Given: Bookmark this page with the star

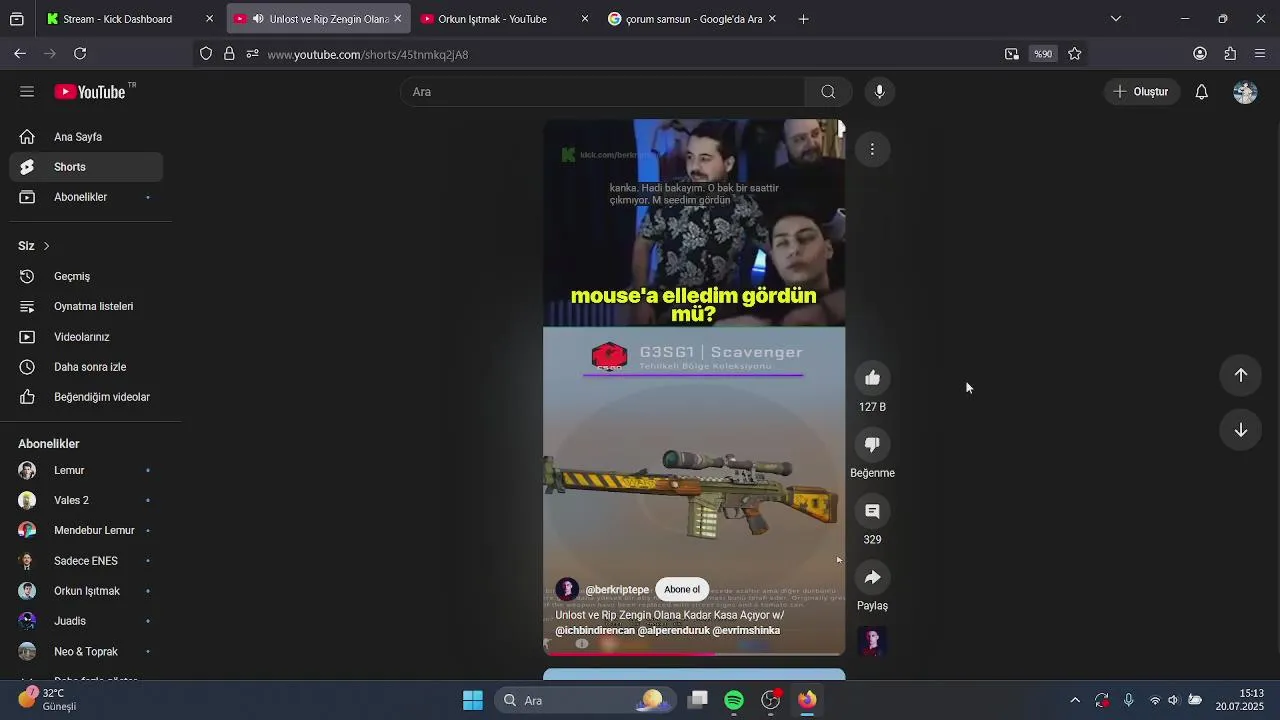Looking at the screenshot, I should pyautogui.click(x=1075, y=54).
